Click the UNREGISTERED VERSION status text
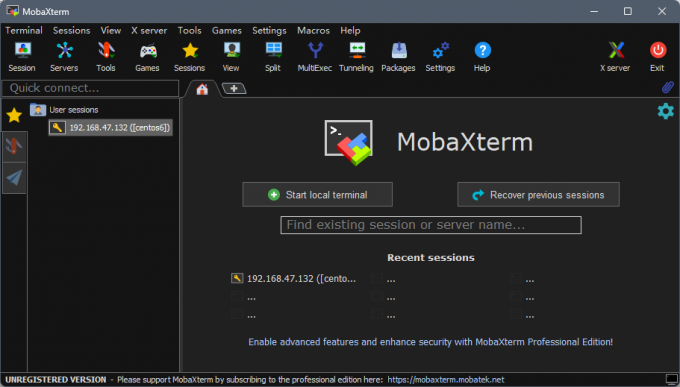The image size is (680, 387). (56, 380)
